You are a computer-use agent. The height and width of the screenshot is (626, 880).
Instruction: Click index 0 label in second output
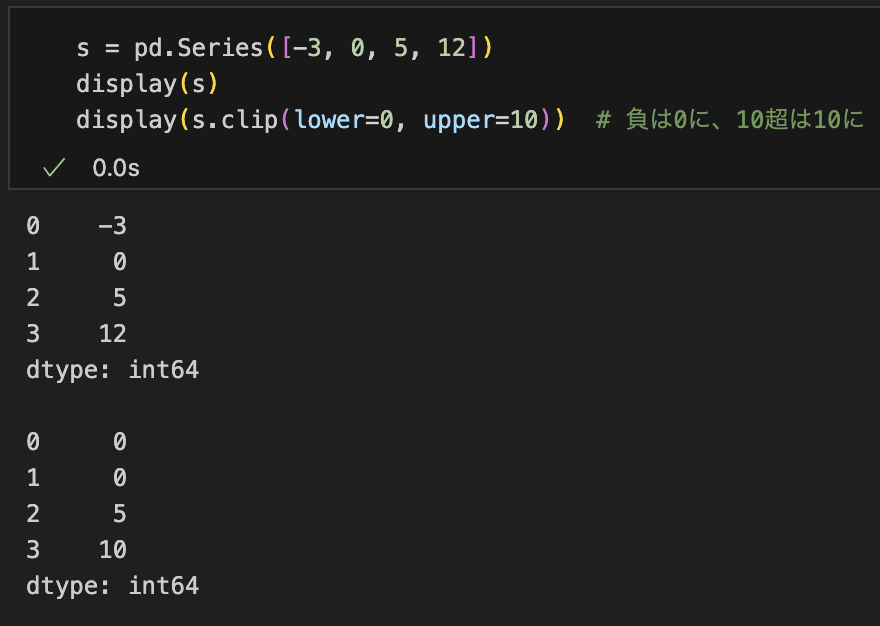point(33,441)
